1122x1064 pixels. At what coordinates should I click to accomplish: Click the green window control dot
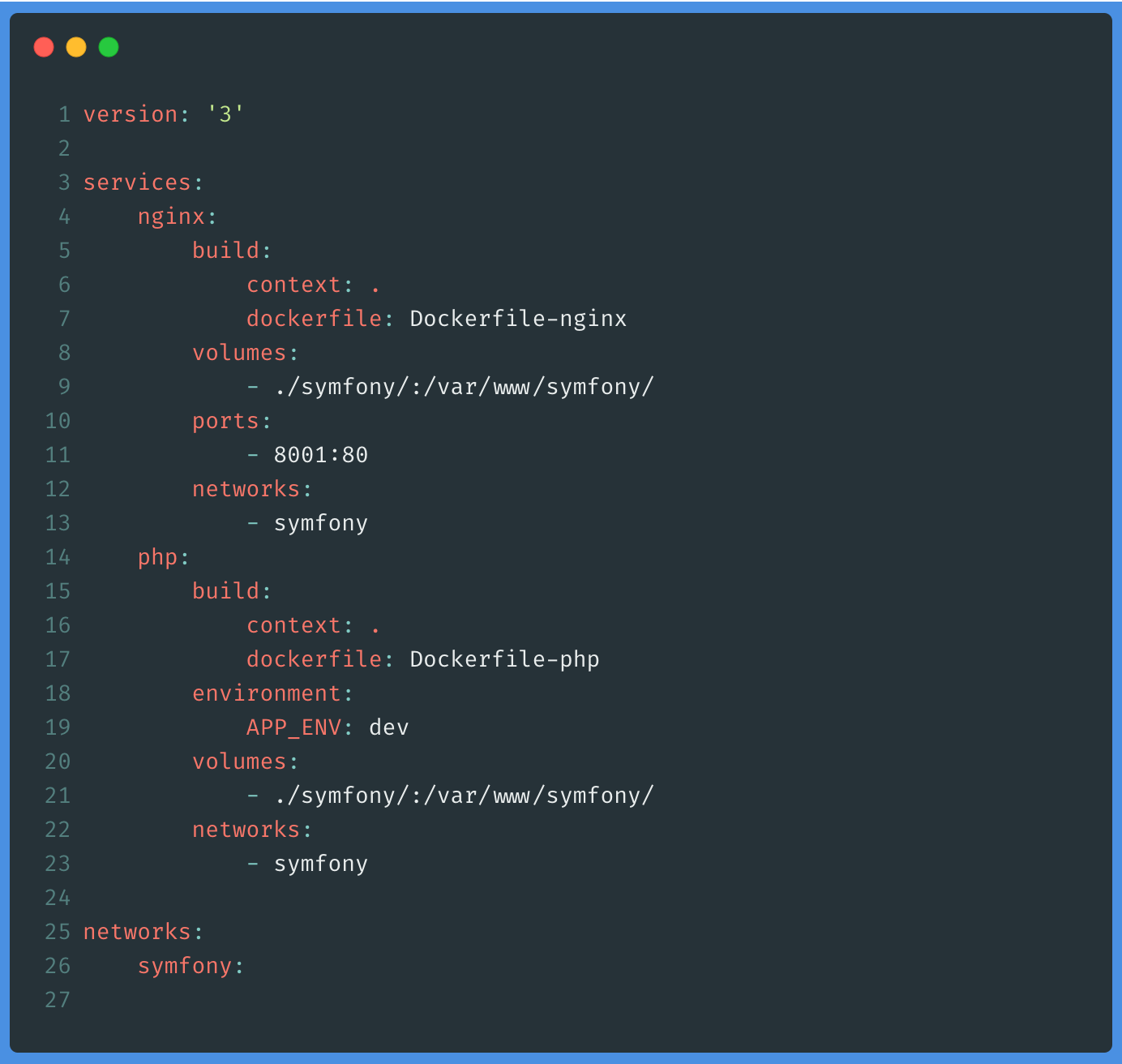point(109,47)
